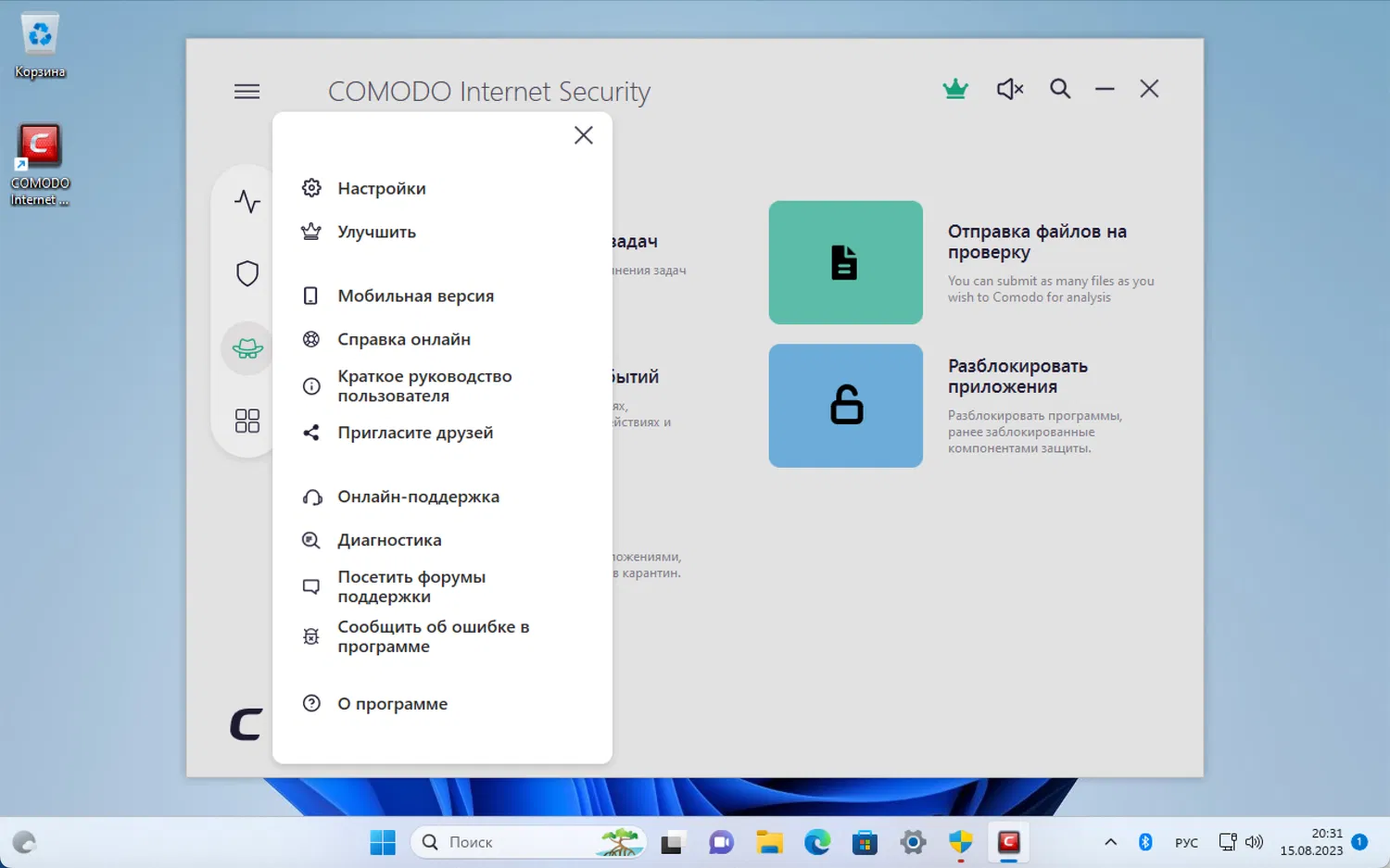1390x868 pixels.
Task: Close the COMODO Internet Security window
Action: click(x=1149, y=89)
